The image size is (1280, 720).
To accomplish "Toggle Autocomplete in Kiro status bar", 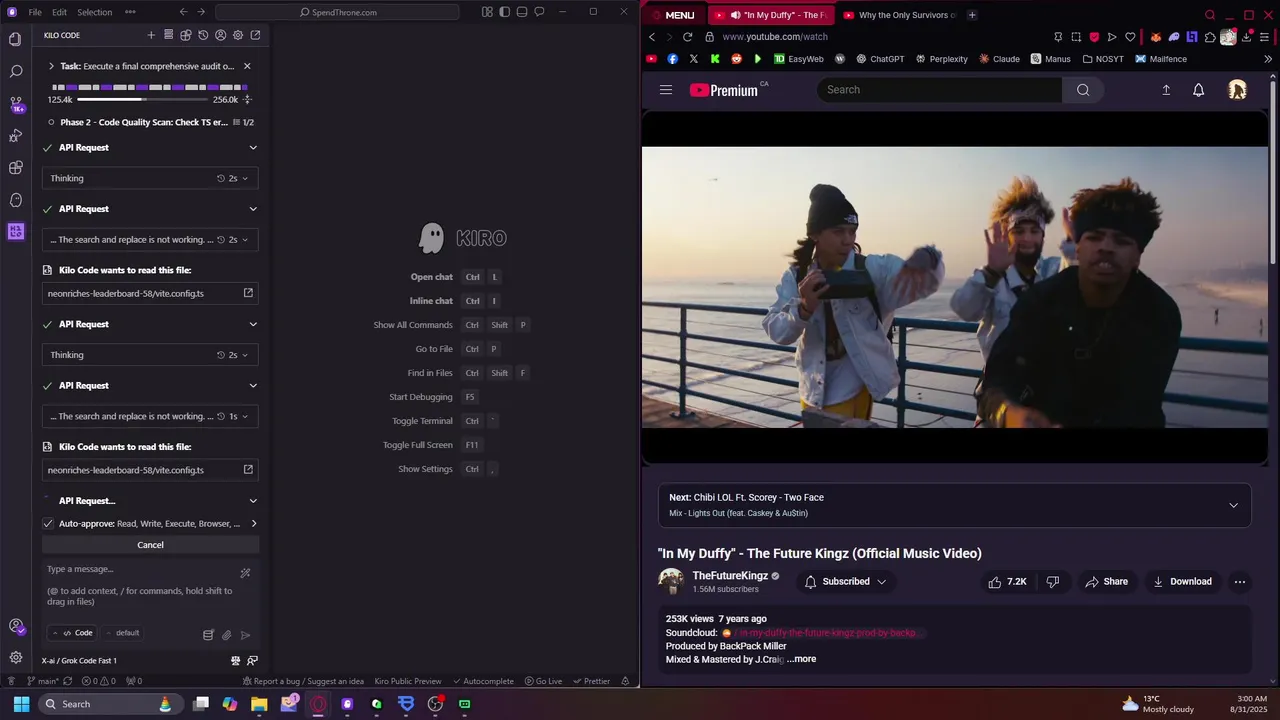I will click(483, 681).
